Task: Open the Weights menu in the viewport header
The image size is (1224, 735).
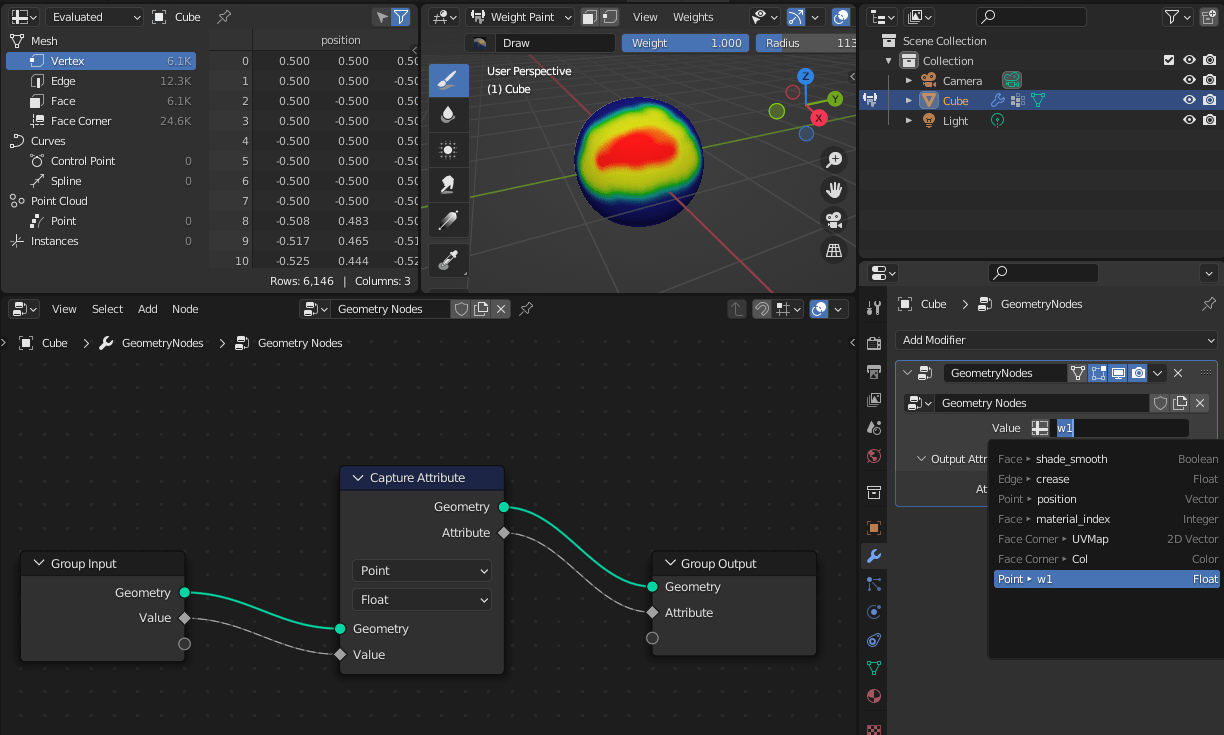Action: pyautogui.click(x=695, y=17)
